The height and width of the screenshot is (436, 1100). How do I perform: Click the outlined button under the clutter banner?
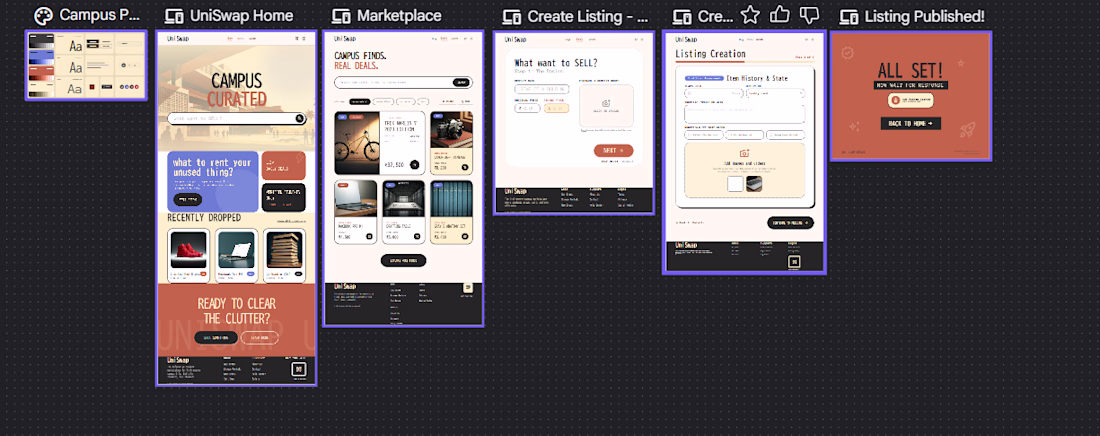[x=260, y=338]
